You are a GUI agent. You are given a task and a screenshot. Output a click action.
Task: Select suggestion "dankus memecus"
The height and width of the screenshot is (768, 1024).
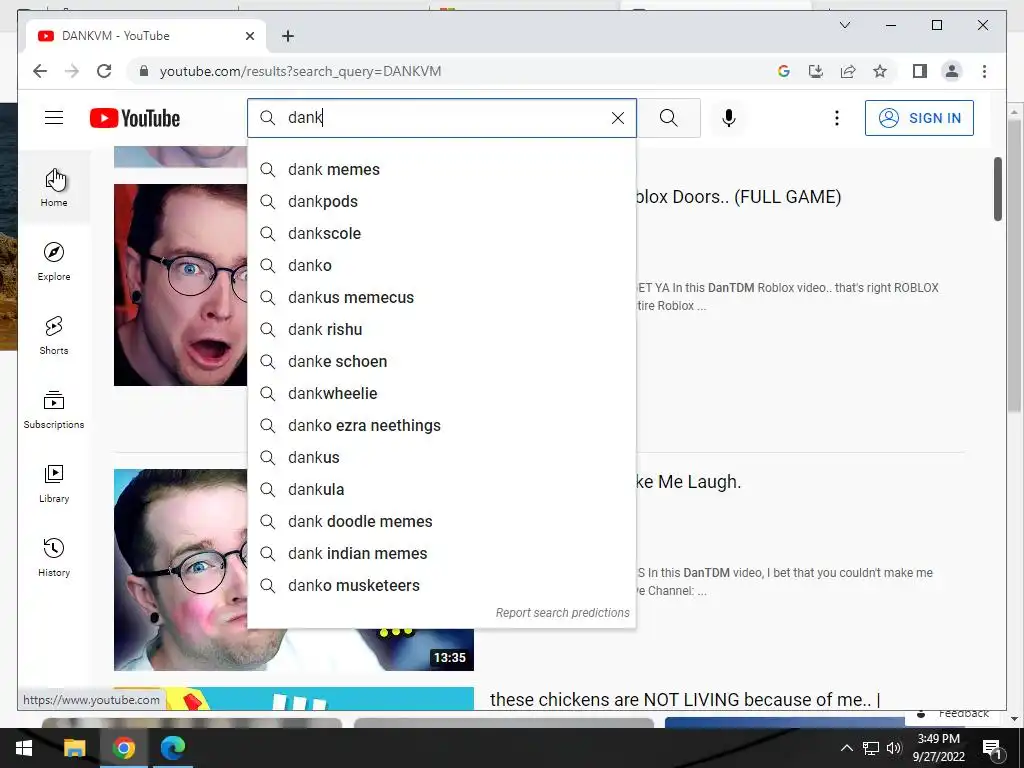(x=441, y=298)
